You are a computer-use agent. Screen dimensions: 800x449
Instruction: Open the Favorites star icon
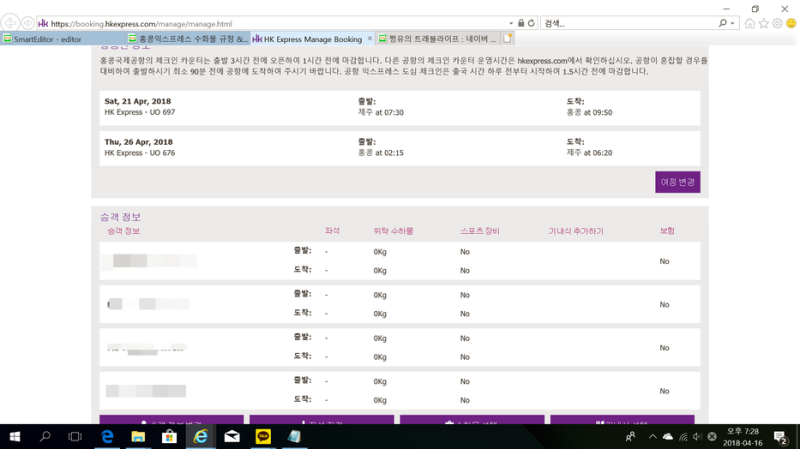pyautogui.click(x=763, y=23)
